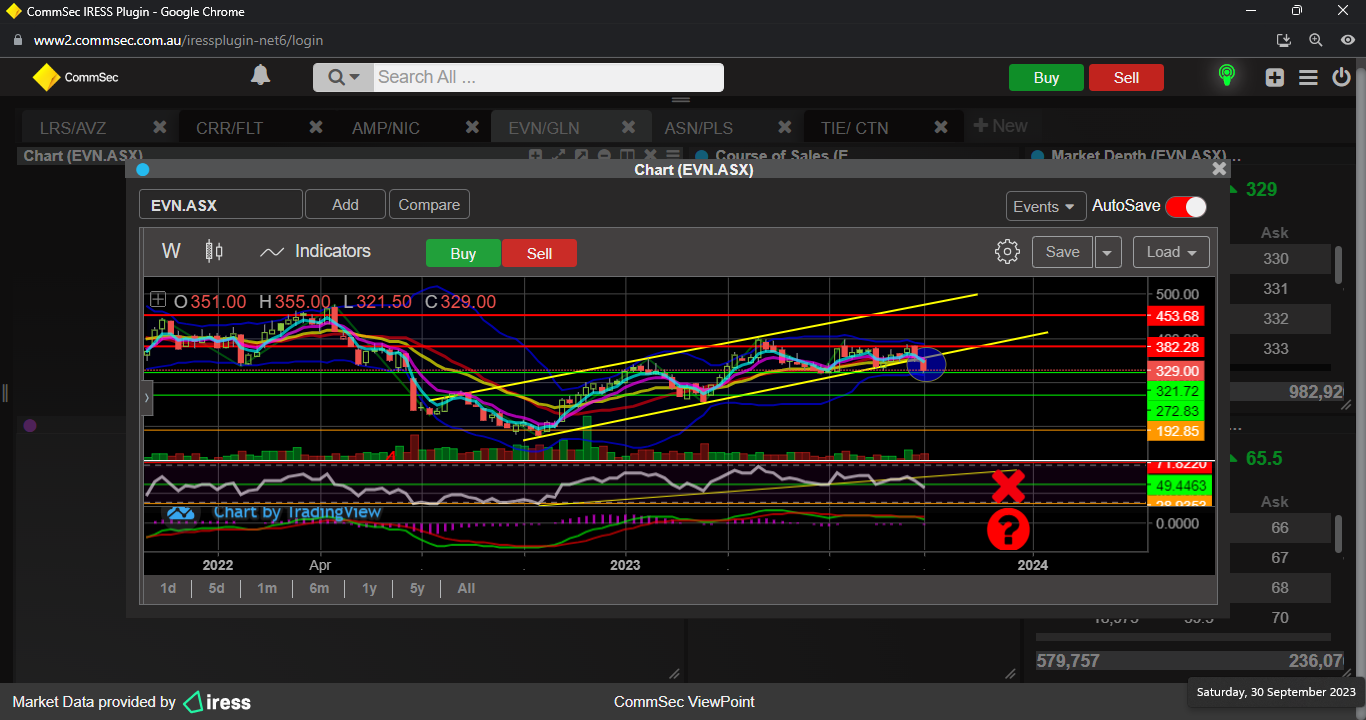Open the notifications bell
Image resolution: width=1366 pixels, height=720 pixels.
(260, 76)
